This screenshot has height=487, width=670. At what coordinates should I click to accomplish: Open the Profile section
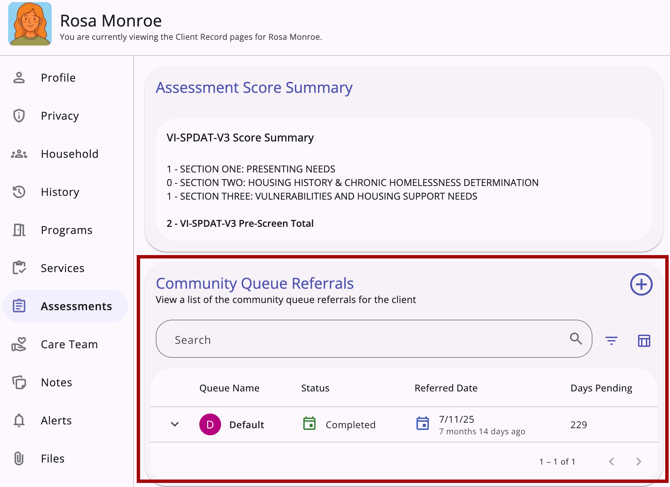coord(58,78)
